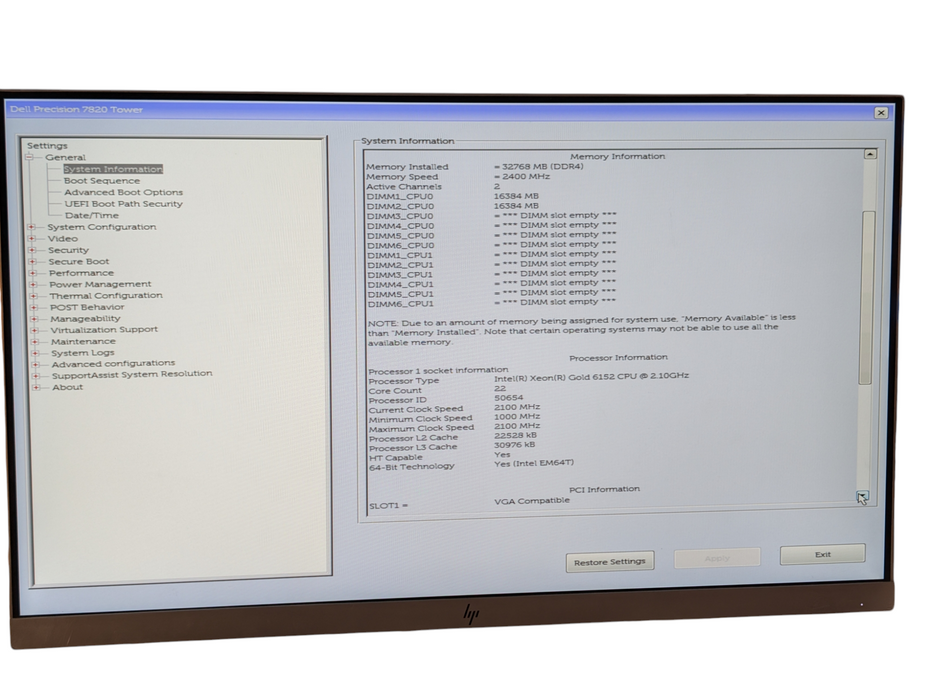Select the System Logs label

[82, 353]
